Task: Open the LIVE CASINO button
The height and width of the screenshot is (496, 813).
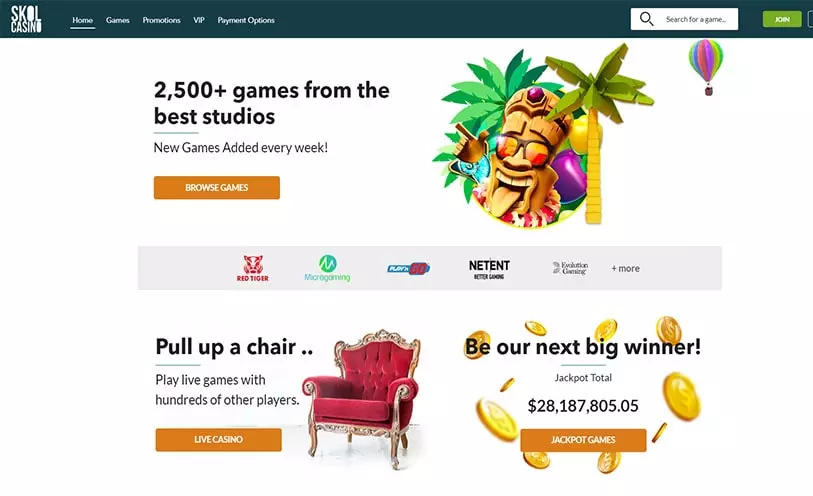Action: coord(218,440)
